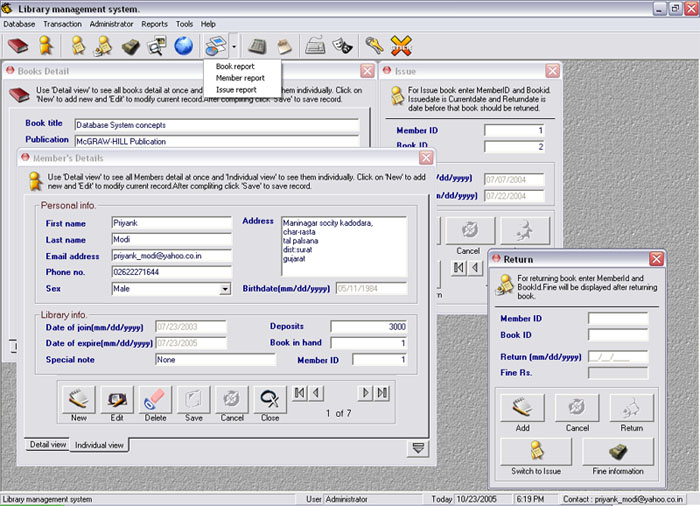Screen dimensions: 700x506
Task: Click the theater masks toolbar icon
Action: 342,45
